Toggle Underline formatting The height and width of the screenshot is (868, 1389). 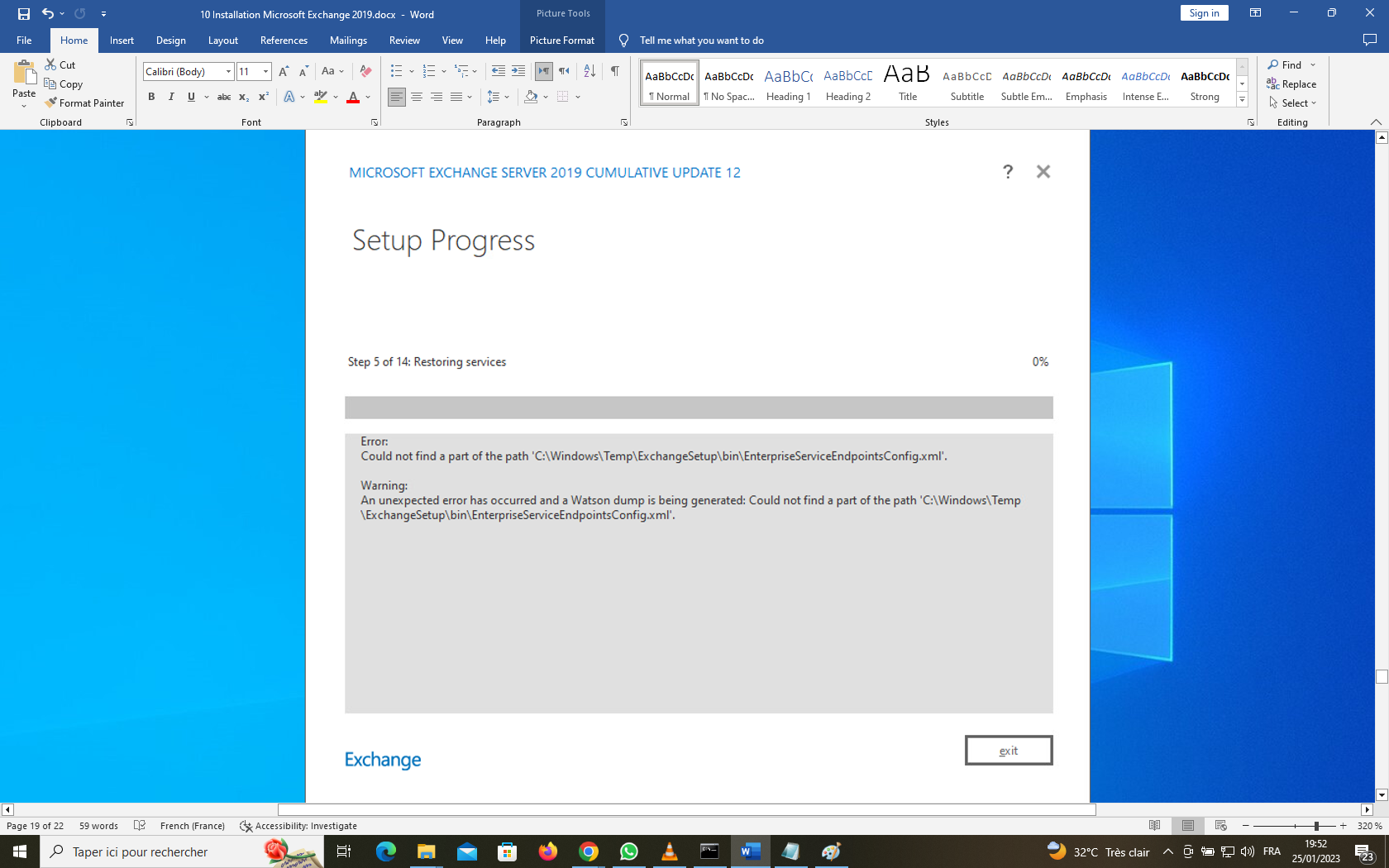point(191,97)
